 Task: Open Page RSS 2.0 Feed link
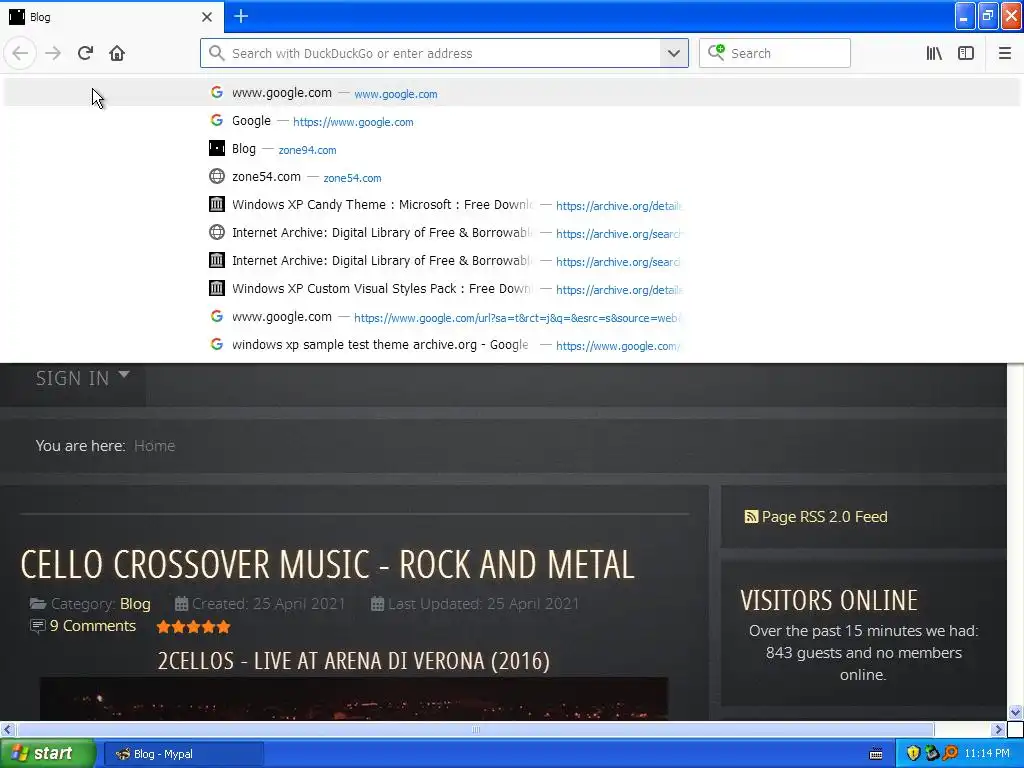[824, 517]
